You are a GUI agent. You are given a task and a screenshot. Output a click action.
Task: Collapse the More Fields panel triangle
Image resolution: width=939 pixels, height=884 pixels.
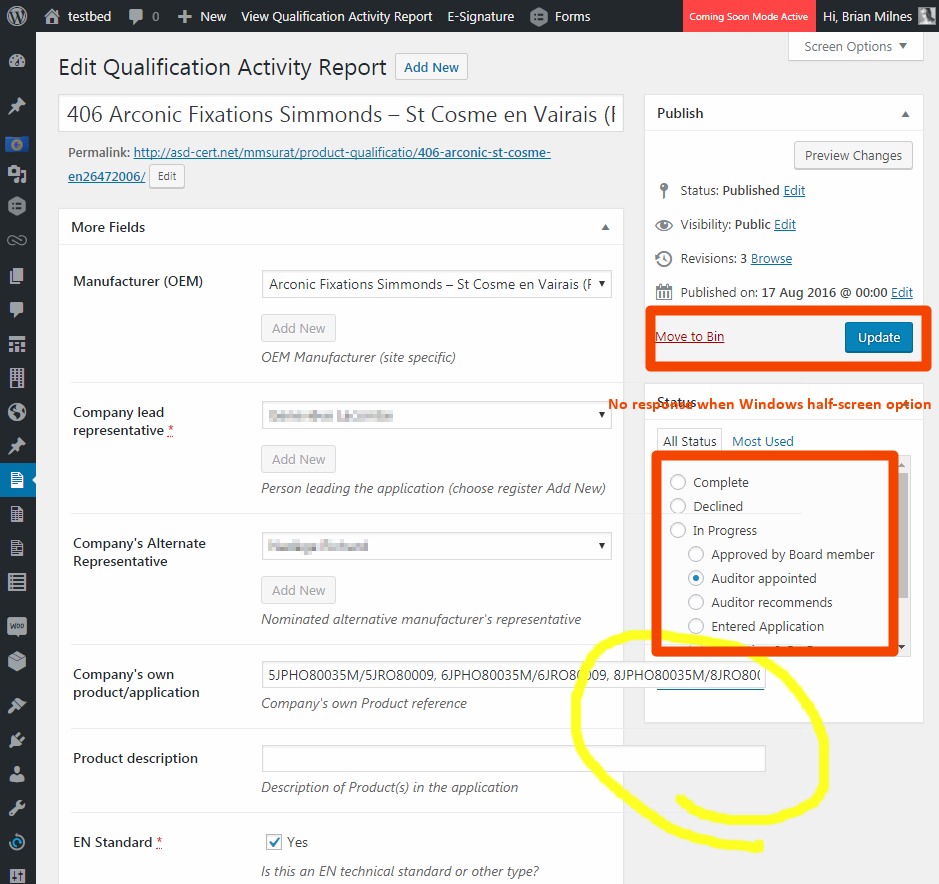click(x=605, y=227)
